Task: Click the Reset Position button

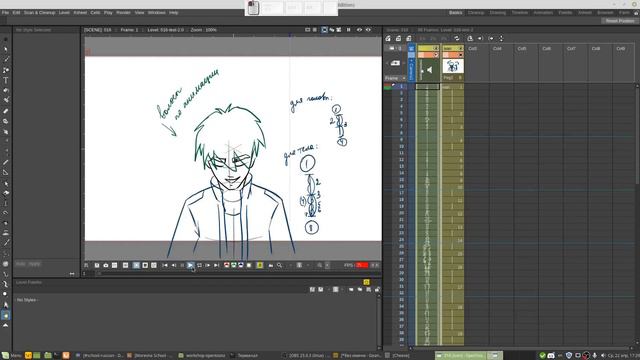Action: tap(620, 21)
